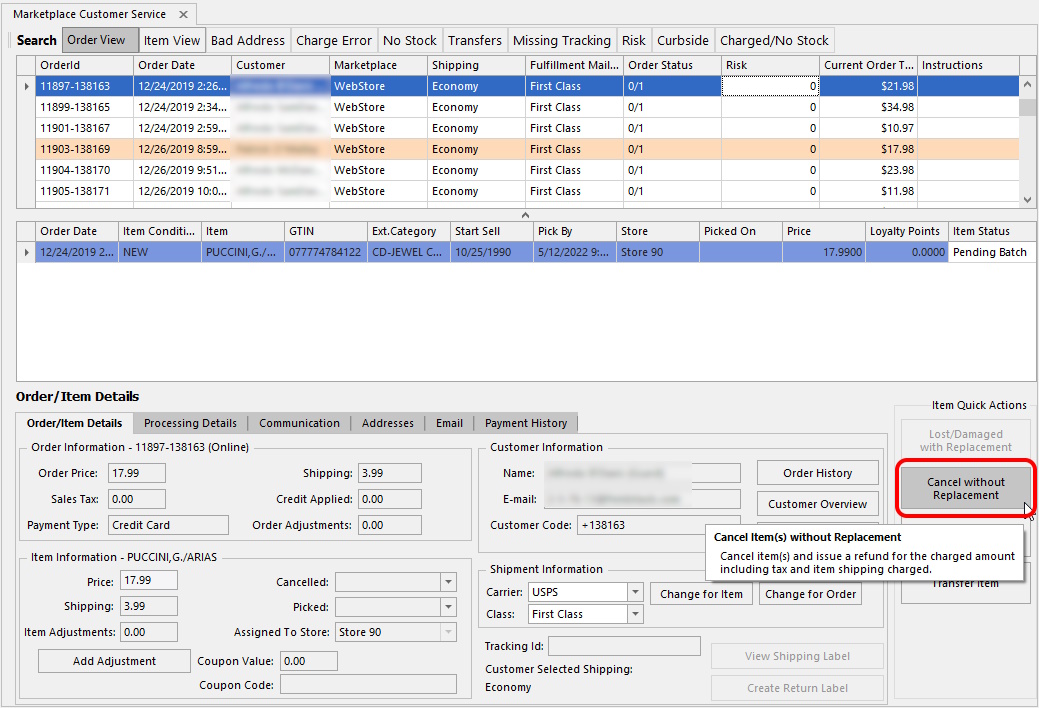Sort by OrderId column header
Image resolution: width=1039 pixels, height=708 pixels.
tap(84, 65)
